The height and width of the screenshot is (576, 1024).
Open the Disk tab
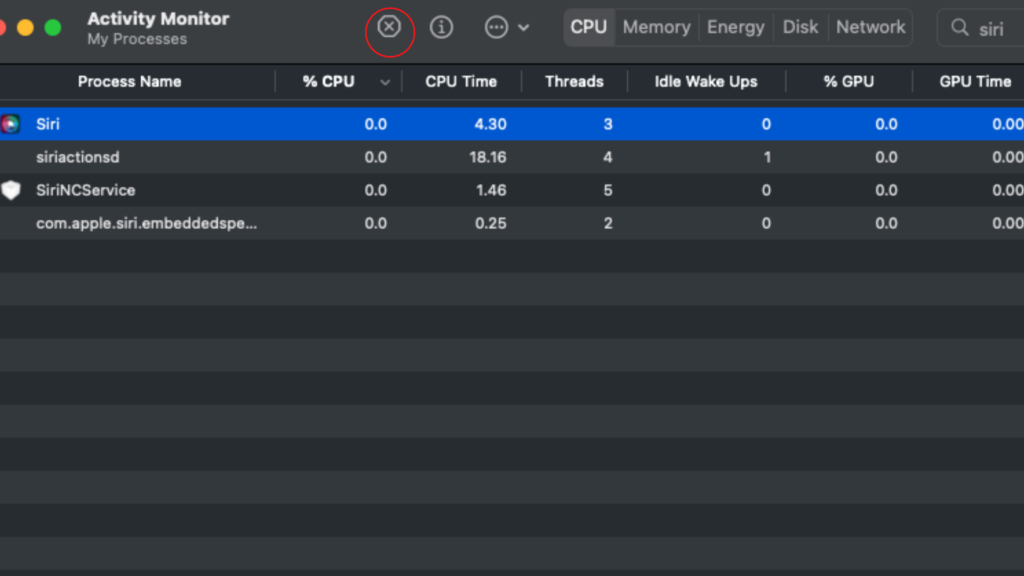click(x=800, y=27)
